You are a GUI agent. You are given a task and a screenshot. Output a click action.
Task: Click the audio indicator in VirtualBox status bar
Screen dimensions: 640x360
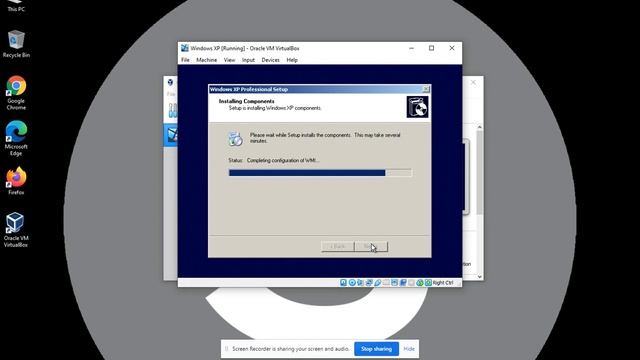point(360,282)
